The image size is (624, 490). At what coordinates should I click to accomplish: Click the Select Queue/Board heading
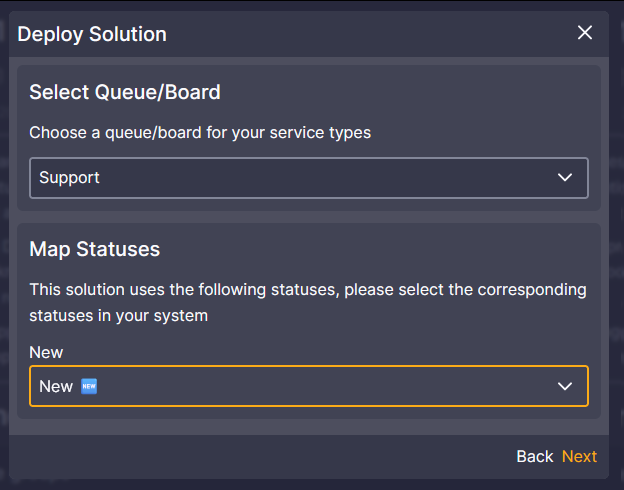tap(125, 93)
